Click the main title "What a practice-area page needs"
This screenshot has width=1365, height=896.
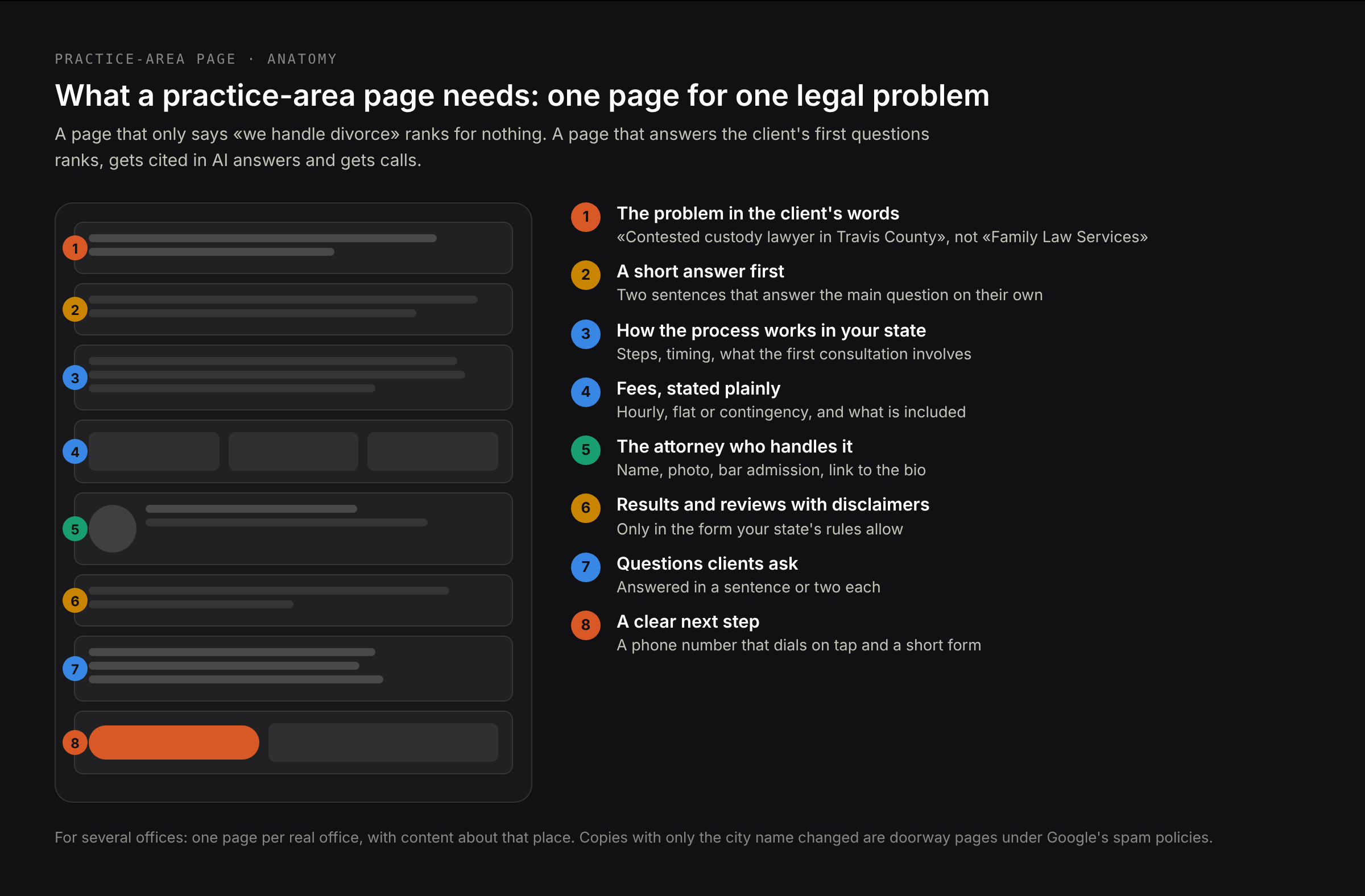pyautogui.click(x=523, y=95)
